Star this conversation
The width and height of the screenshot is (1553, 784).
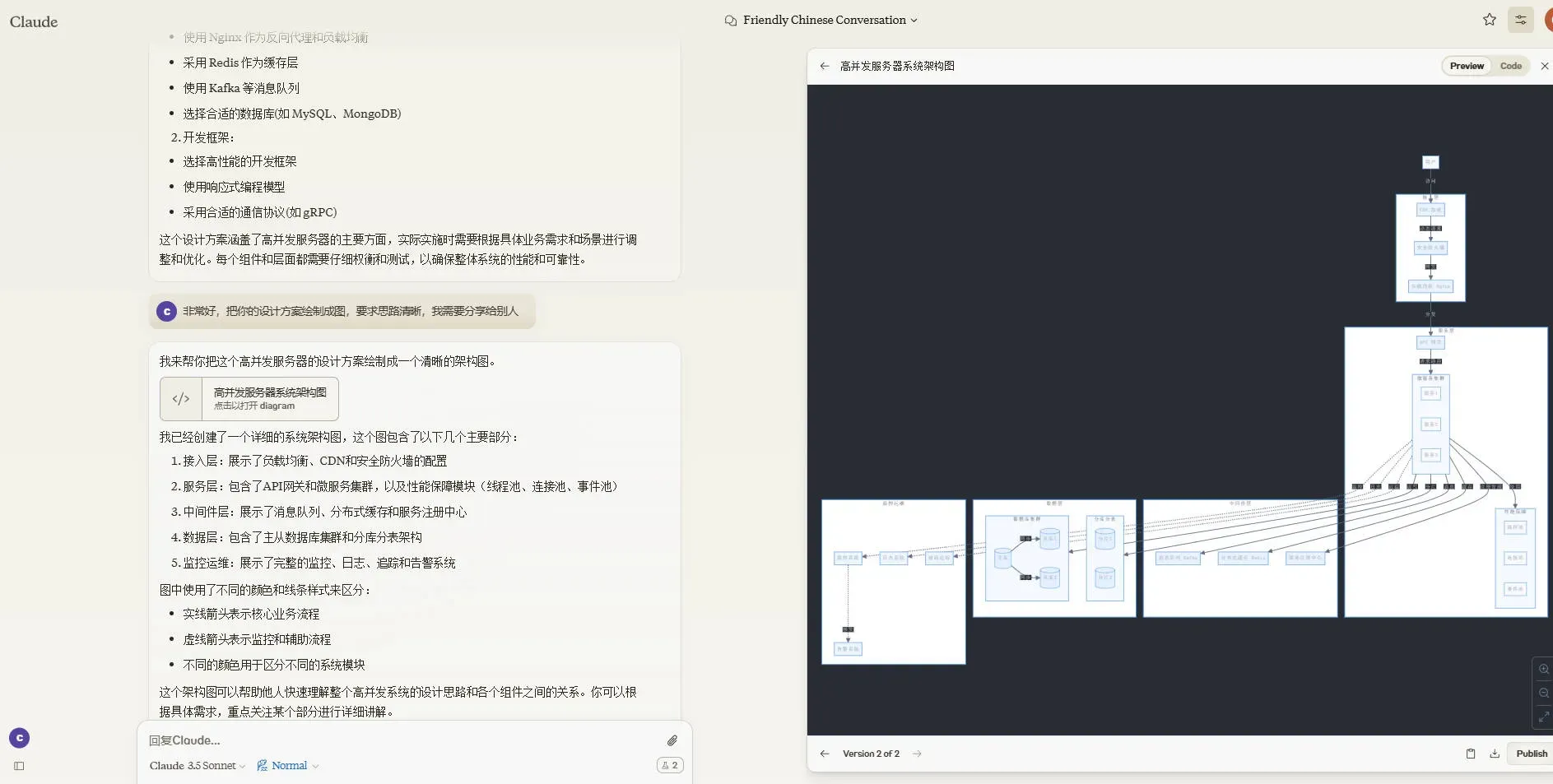(x=1489, y=20)
